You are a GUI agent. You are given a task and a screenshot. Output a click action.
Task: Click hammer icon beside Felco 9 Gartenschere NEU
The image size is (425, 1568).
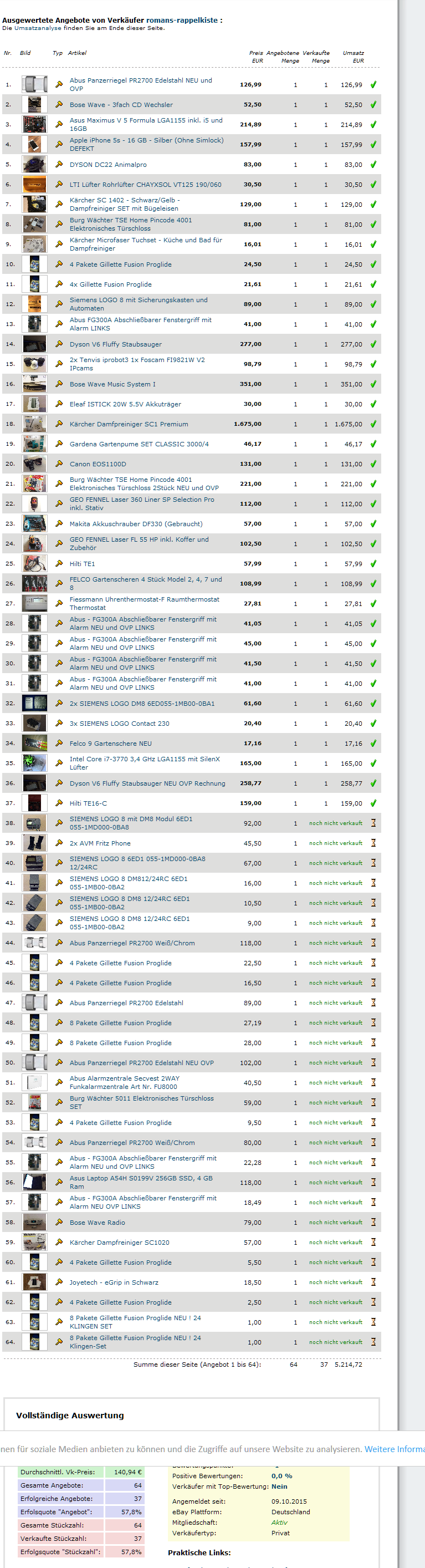point(59,743)
